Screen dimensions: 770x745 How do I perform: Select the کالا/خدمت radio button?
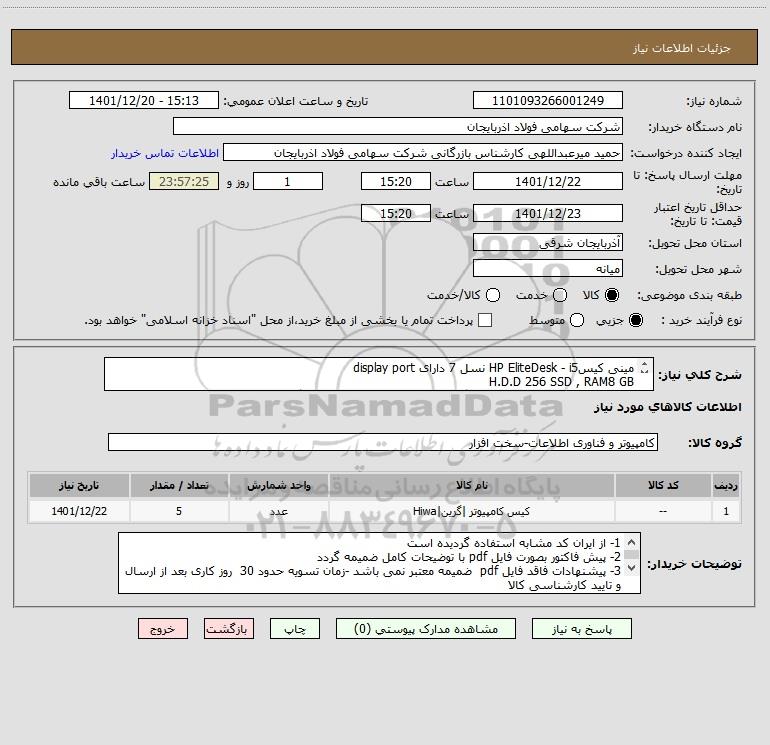click(493, 295)
